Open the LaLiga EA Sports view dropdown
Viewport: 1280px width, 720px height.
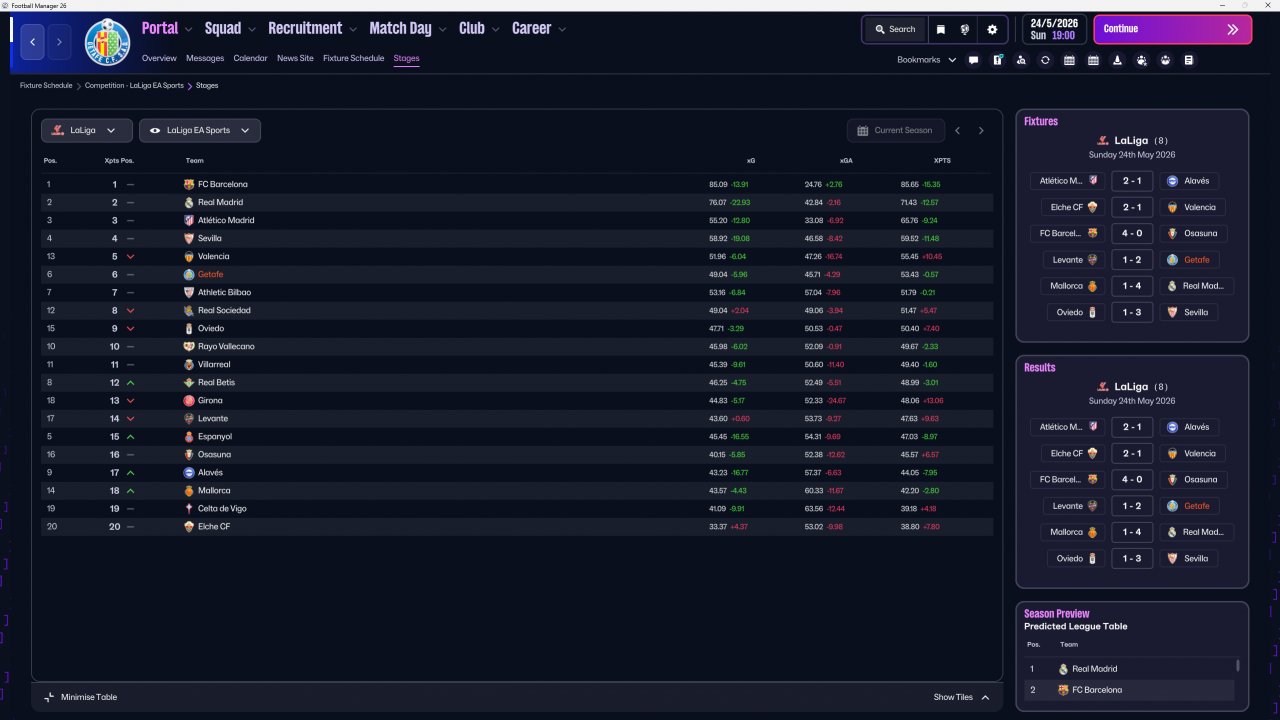[200, 131]
